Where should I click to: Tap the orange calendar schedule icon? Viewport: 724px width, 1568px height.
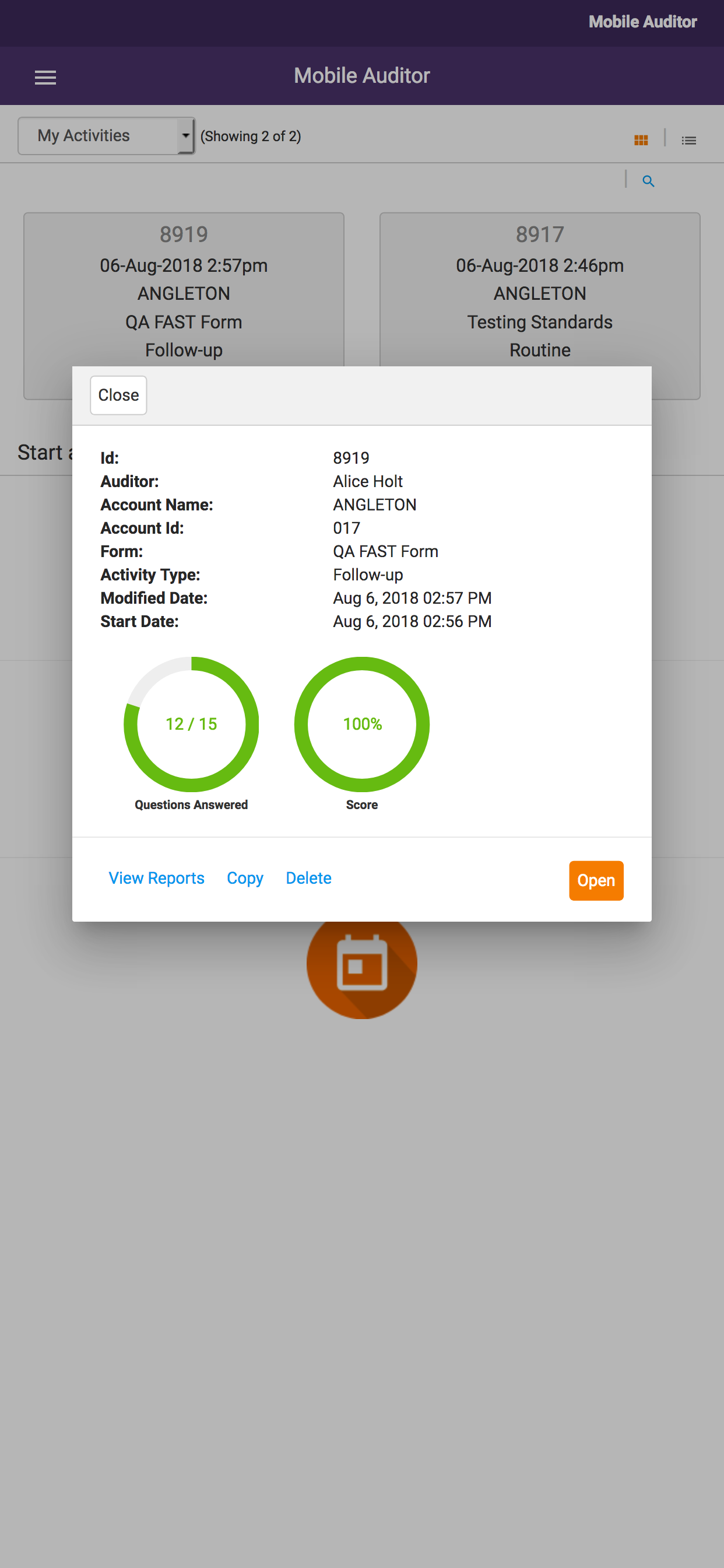pyautogui.click(x=362, y=969)
